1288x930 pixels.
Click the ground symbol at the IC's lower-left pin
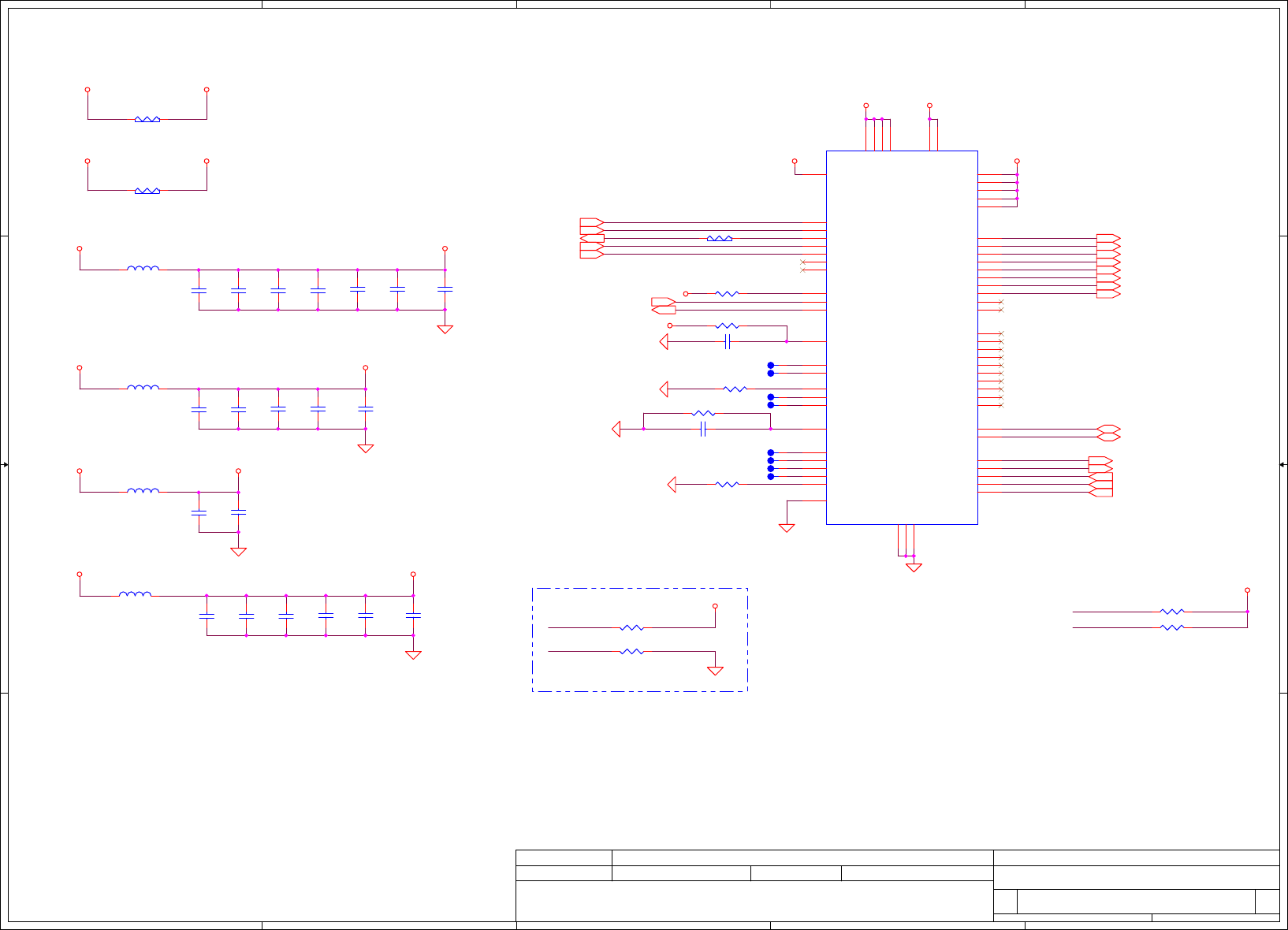tap(787, 528)
